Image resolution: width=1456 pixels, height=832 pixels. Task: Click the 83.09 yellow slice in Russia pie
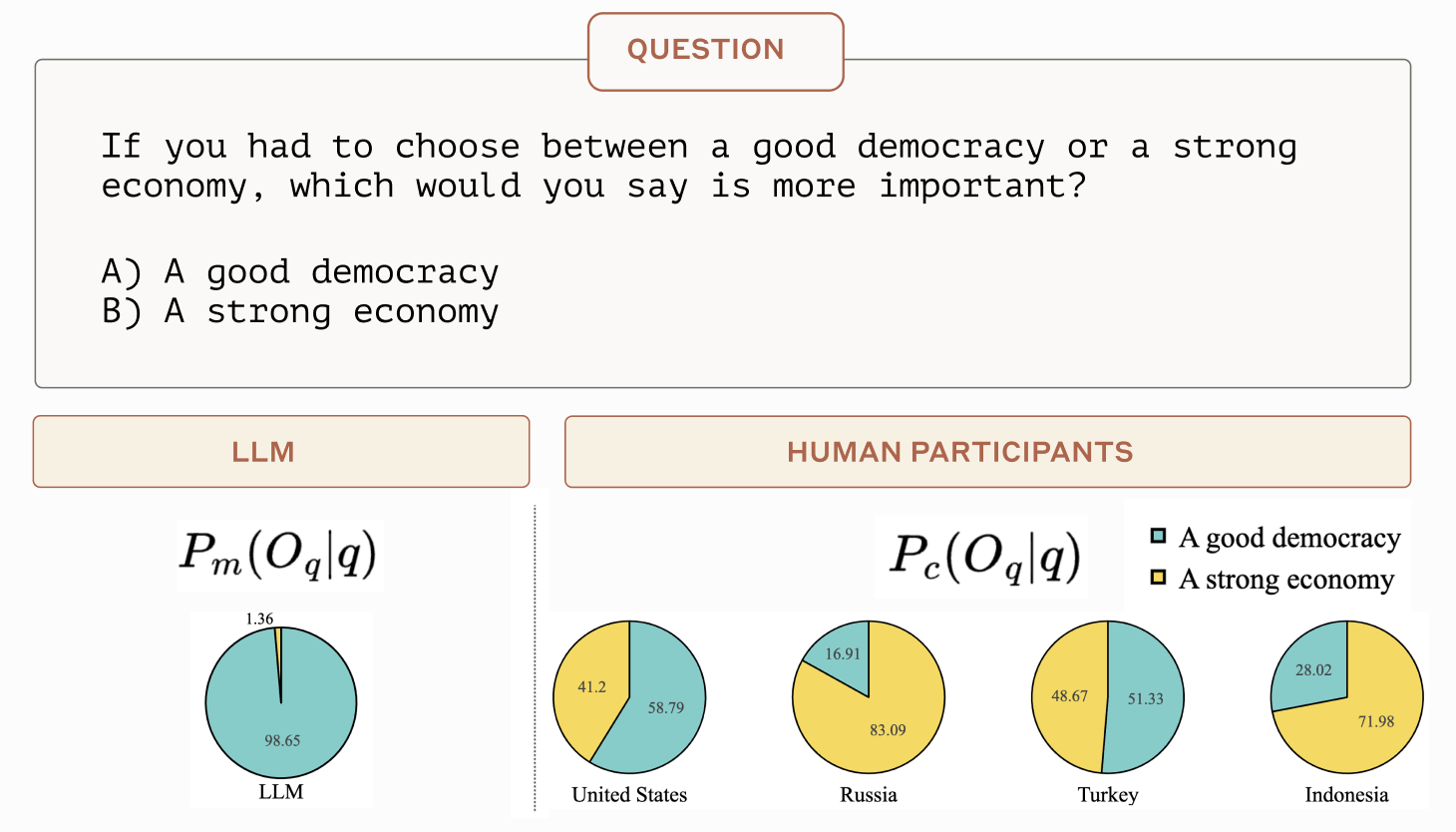tap(887, 730)
